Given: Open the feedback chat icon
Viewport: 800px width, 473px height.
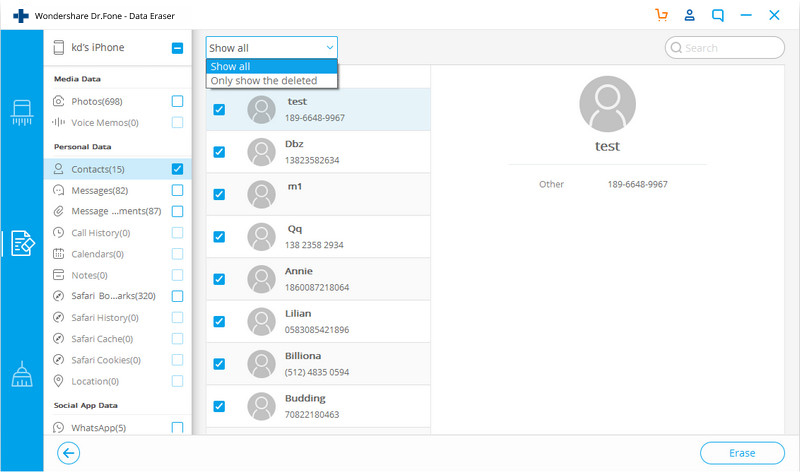Looking at the screenshot, I should click(718, 15).
